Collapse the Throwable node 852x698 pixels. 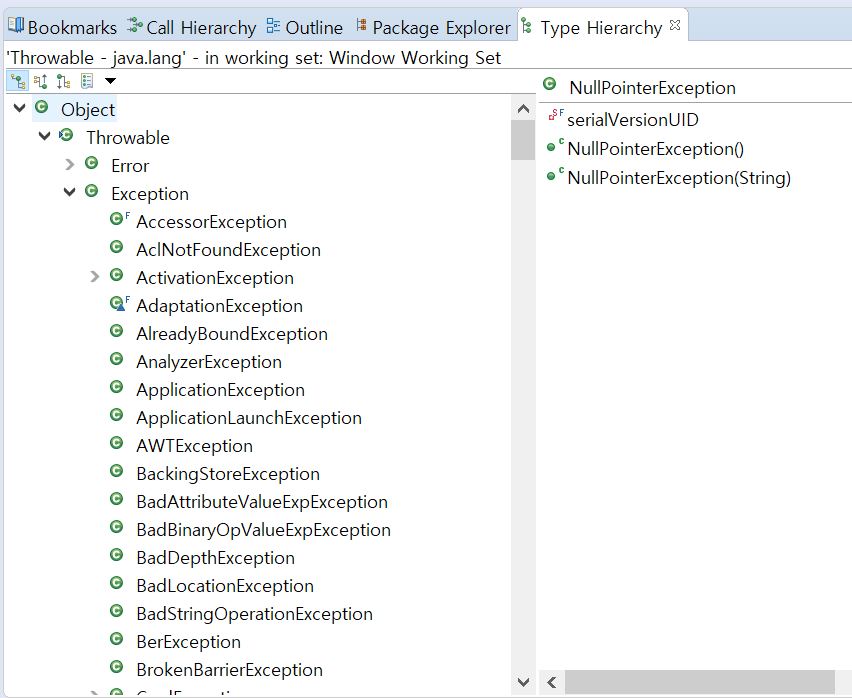44,137
